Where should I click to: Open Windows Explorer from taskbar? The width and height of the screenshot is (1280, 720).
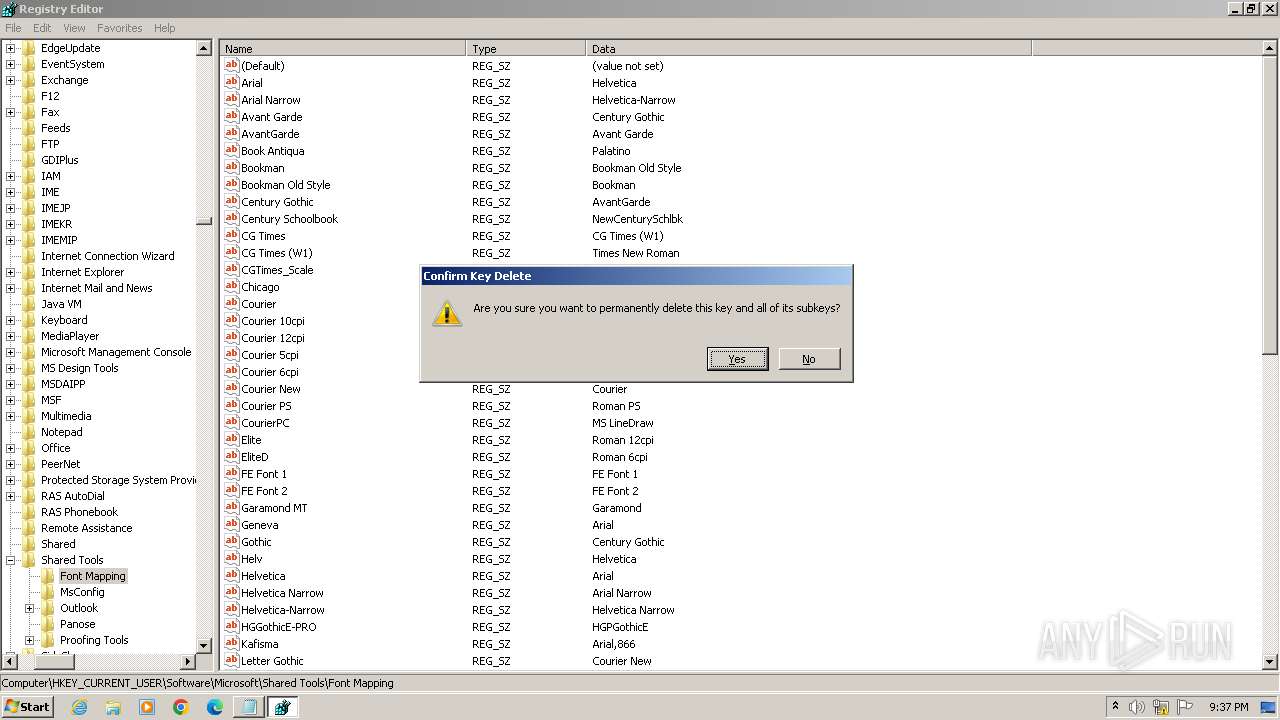(x=113, y=707)
